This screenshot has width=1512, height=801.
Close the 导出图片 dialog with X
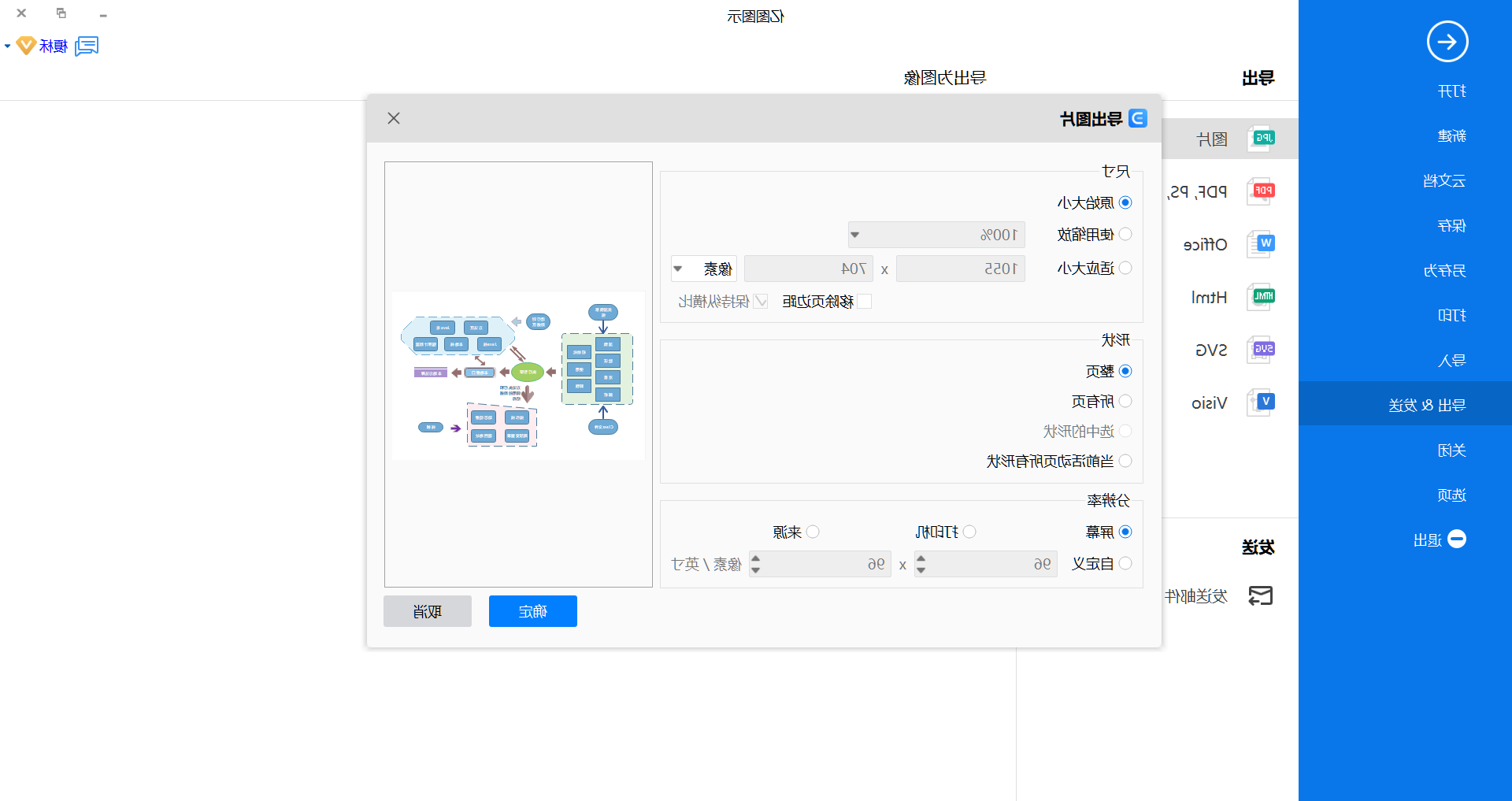[394, 118]
